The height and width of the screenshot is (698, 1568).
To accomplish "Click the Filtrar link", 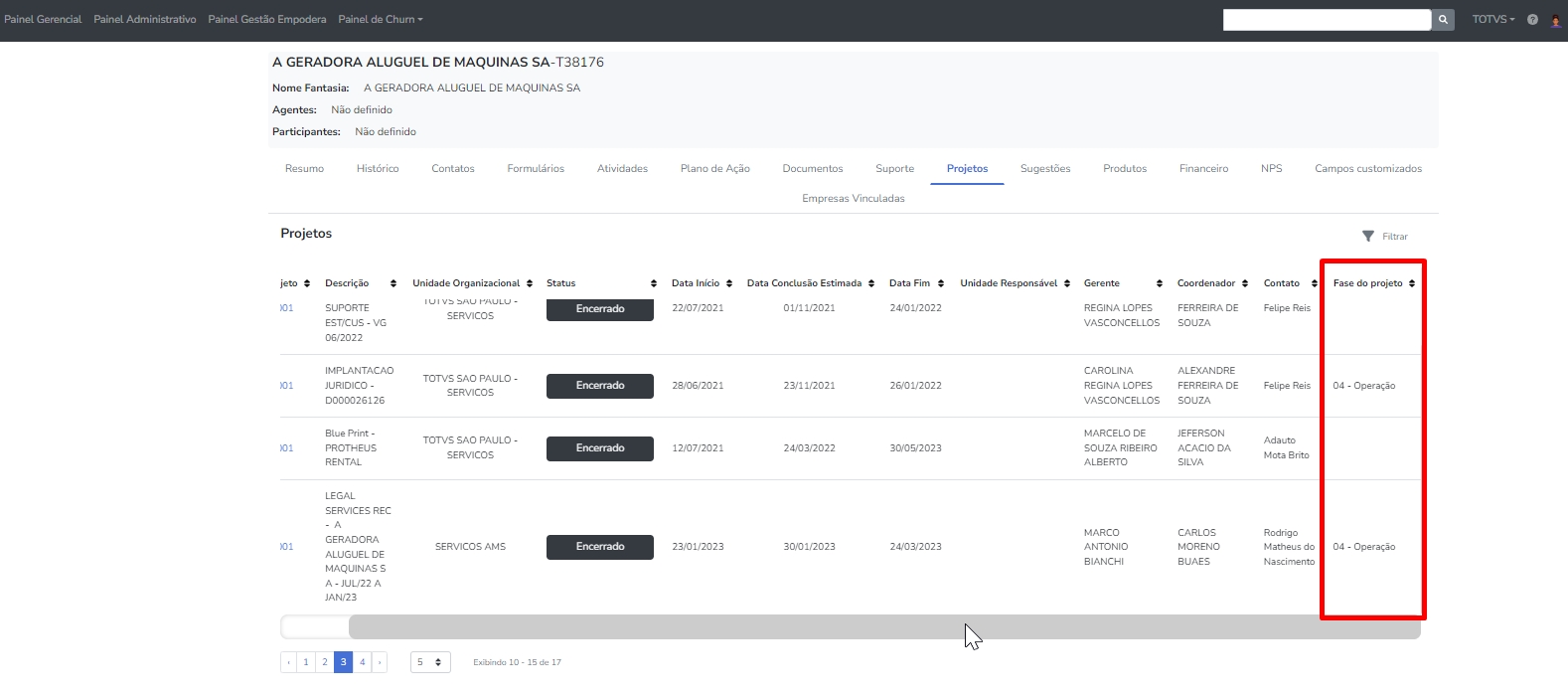I will [x=1395, y=237].
